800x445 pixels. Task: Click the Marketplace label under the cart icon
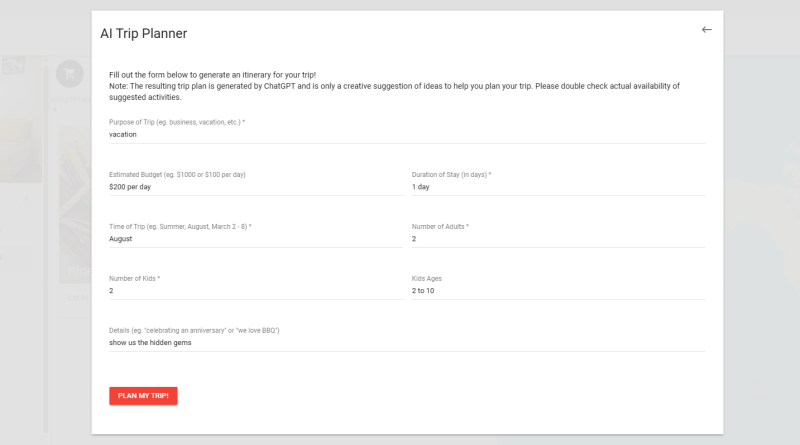(72, 97)
